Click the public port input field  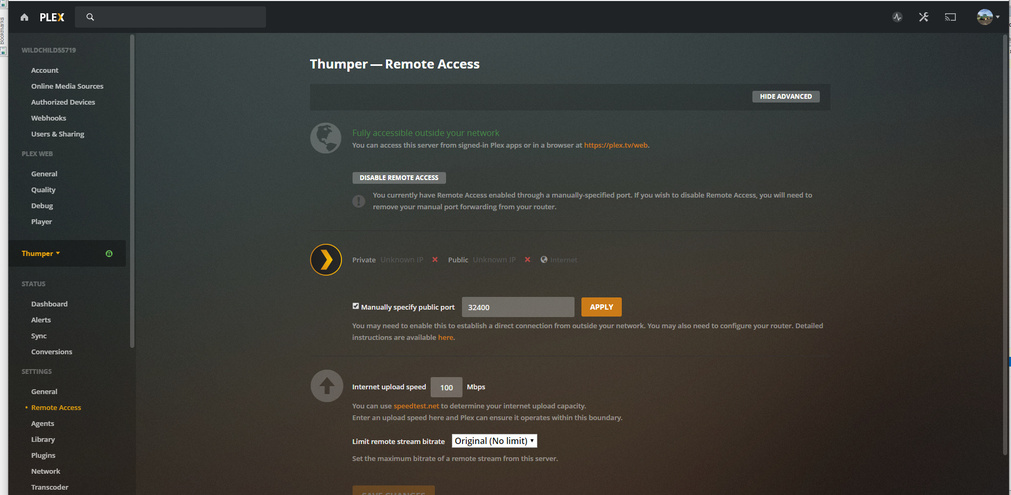click(518, 307)
